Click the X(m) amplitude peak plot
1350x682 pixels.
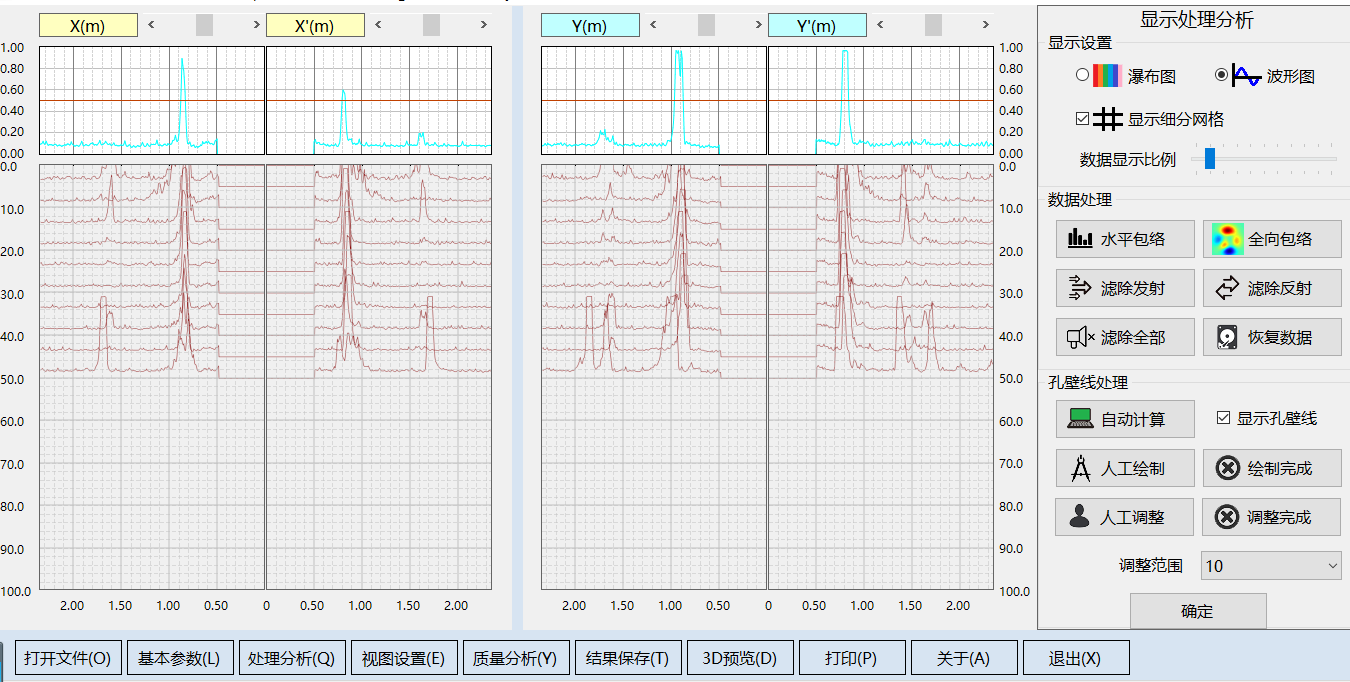pos(152,100)
